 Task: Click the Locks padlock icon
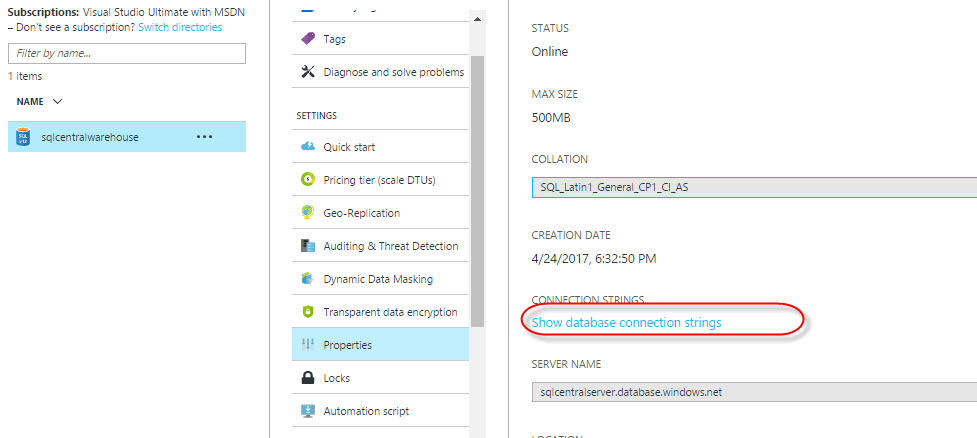(308, 378)
